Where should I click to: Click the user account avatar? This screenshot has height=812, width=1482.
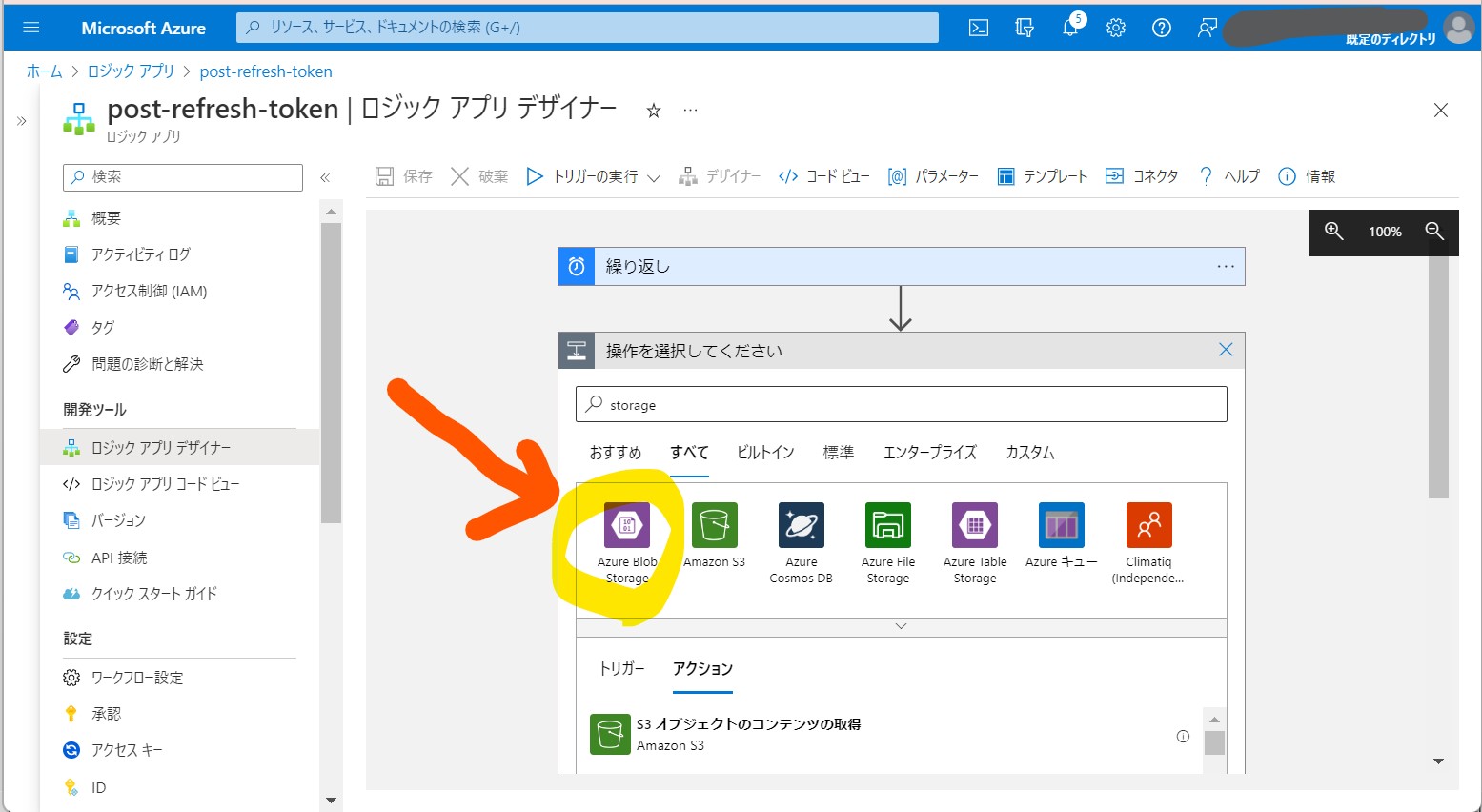[1458, 28]
